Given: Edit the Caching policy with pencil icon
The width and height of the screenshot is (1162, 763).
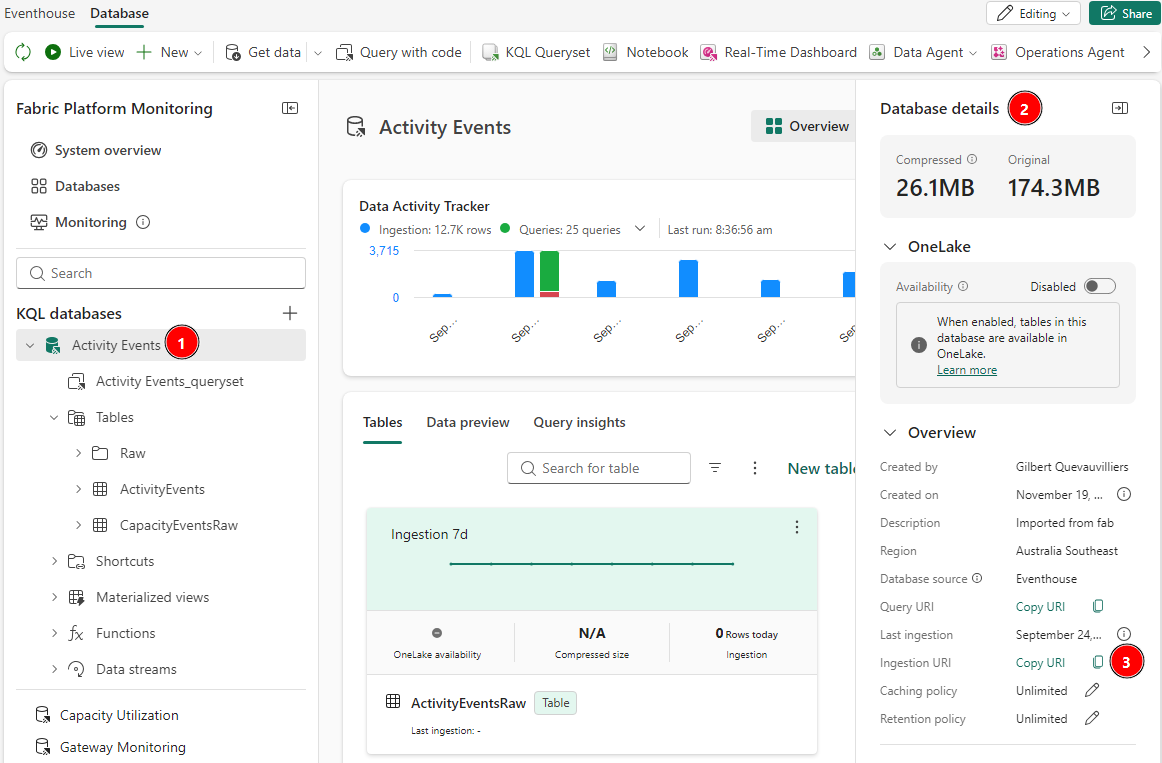Looking at the screenshot, I should coord(1092,690).
